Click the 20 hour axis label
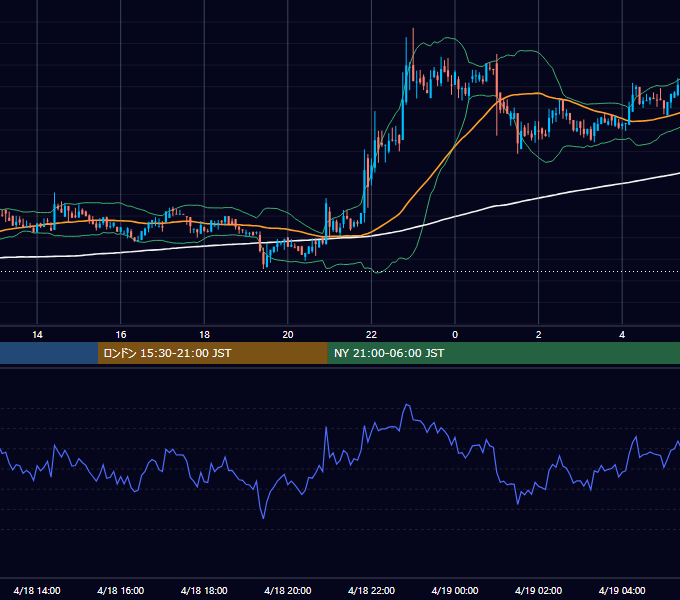The width and height of the screenshot is (680, 600). click(288, 335)
